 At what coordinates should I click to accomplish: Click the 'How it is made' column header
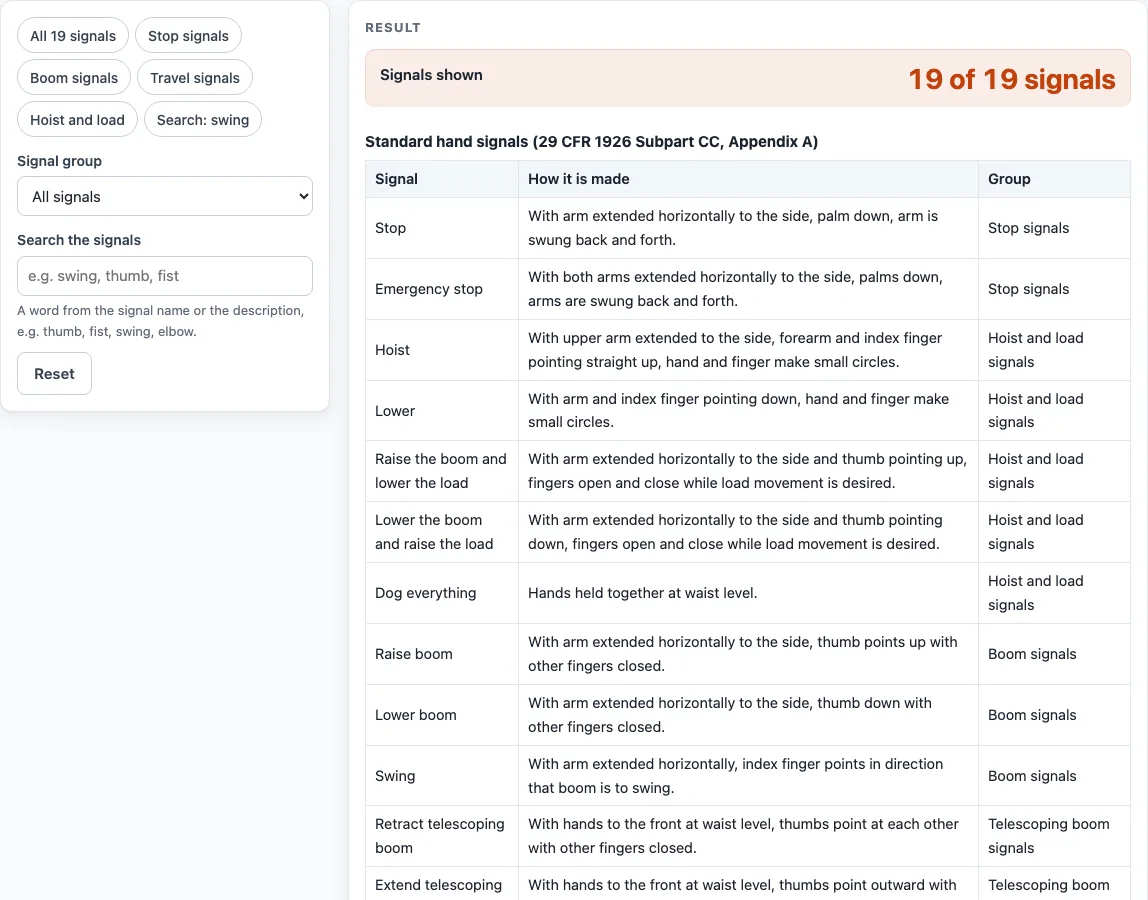click(x=748, y=179)
